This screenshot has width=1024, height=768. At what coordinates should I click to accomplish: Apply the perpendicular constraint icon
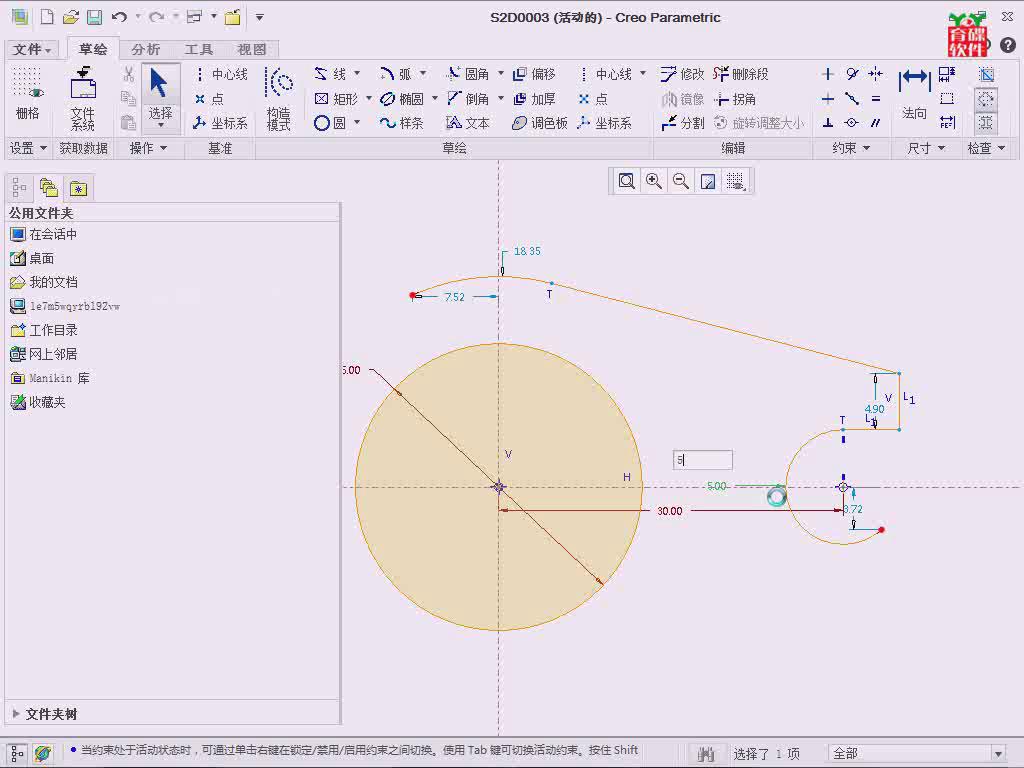point(827,123)
